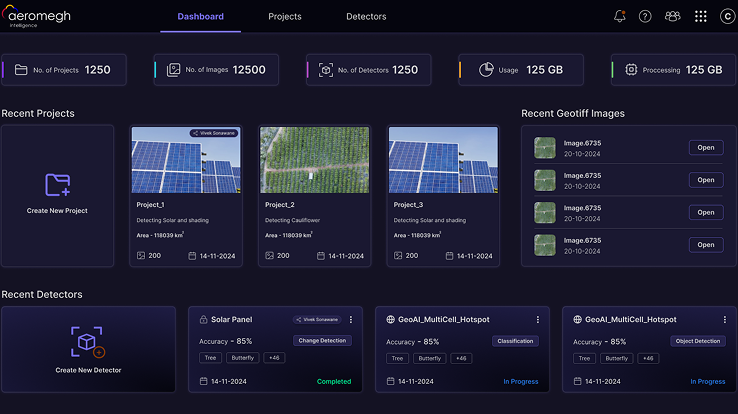The height and width of the screenshot is (414, 738).
Task: Expand +46 tags on Classification detector card
Action: click(x=461, y=358)
